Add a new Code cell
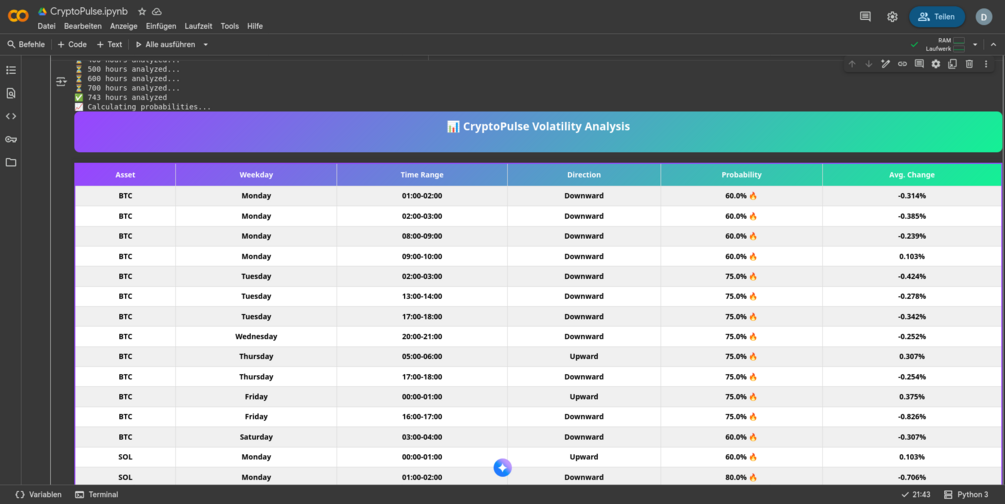Screen dimensions: 1005x504 pos(72,44)
